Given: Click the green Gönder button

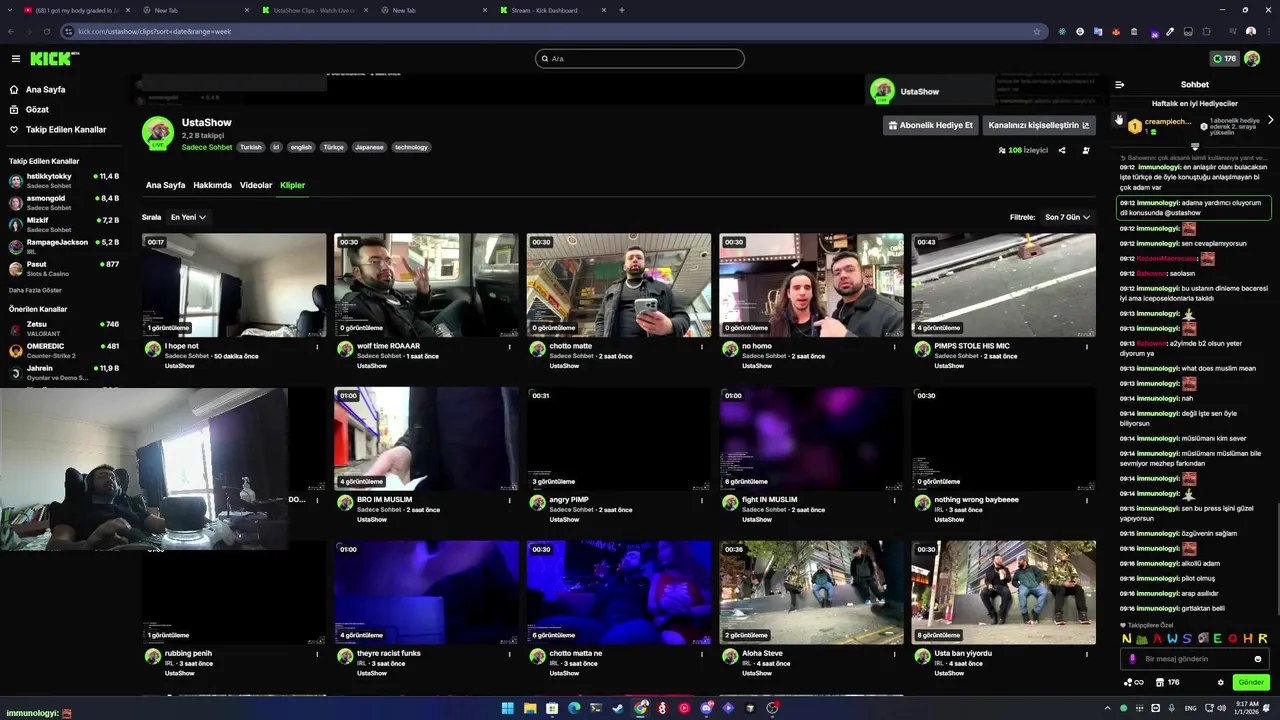Looking at the screenshot, I should (x=1251, y=682).
